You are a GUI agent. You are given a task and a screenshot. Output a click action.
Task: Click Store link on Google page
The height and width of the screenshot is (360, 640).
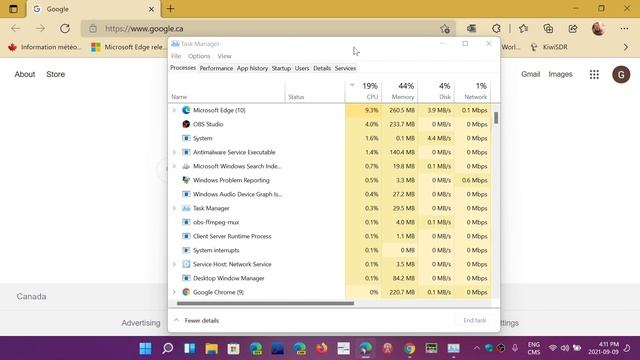56,74
